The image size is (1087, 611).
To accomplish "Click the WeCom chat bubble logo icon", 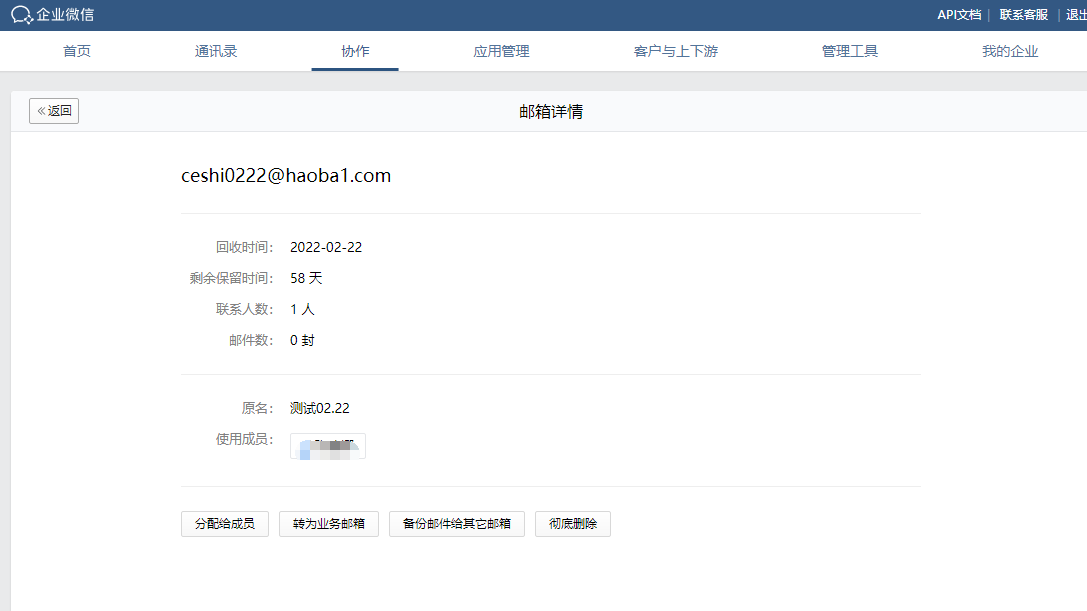I will [x=22, y=15].
